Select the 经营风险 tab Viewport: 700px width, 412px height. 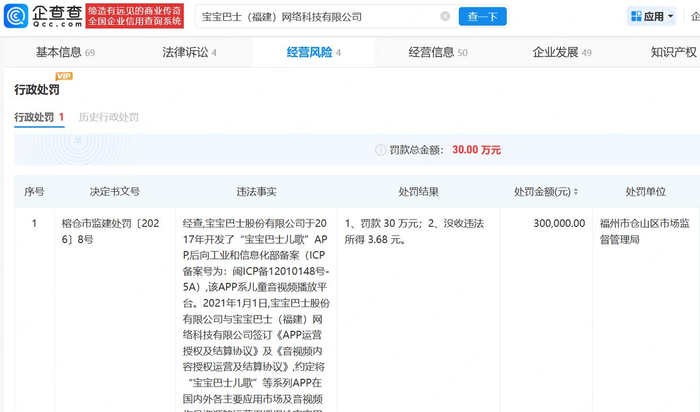click(313, 52)
